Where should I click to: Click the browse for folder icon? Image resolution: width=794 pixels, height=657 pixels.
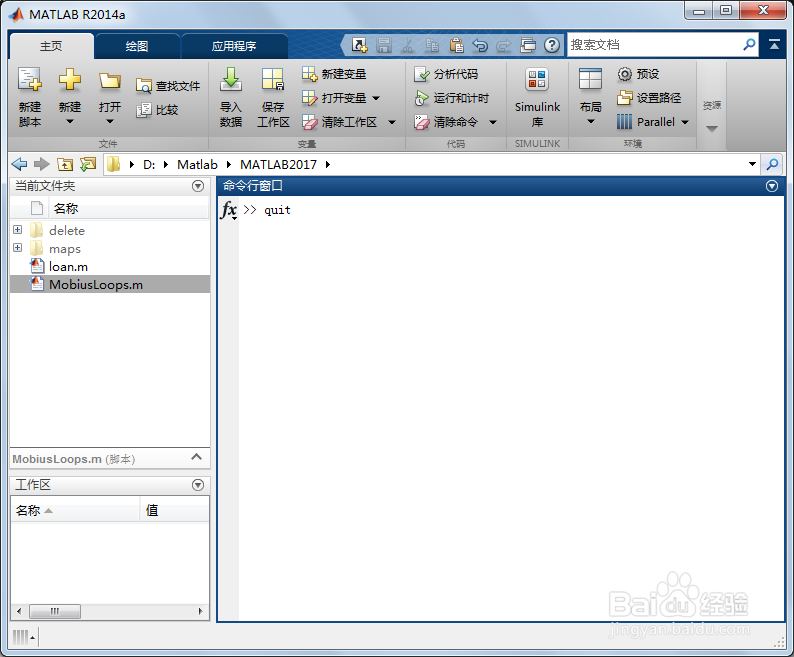(88, 164)
